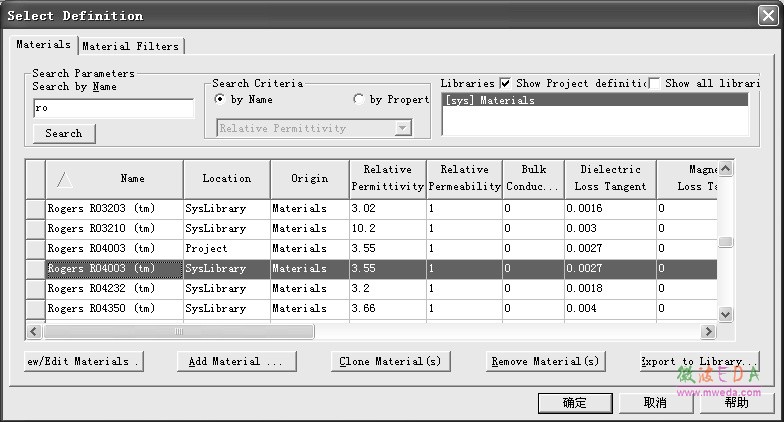
Task: Click the Add Material button
Action: [x=236, y=361]
